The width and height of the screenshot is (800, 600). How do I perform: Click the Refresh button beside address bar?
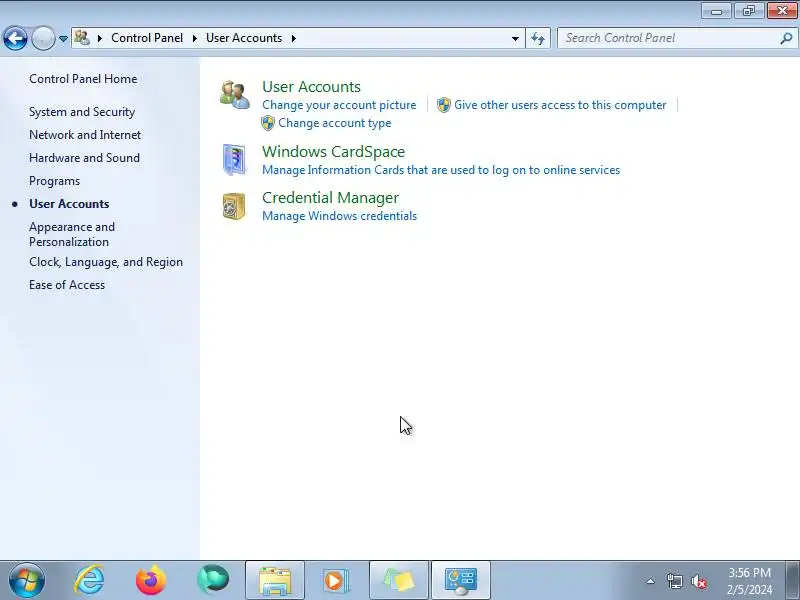(x=538, y=38)
